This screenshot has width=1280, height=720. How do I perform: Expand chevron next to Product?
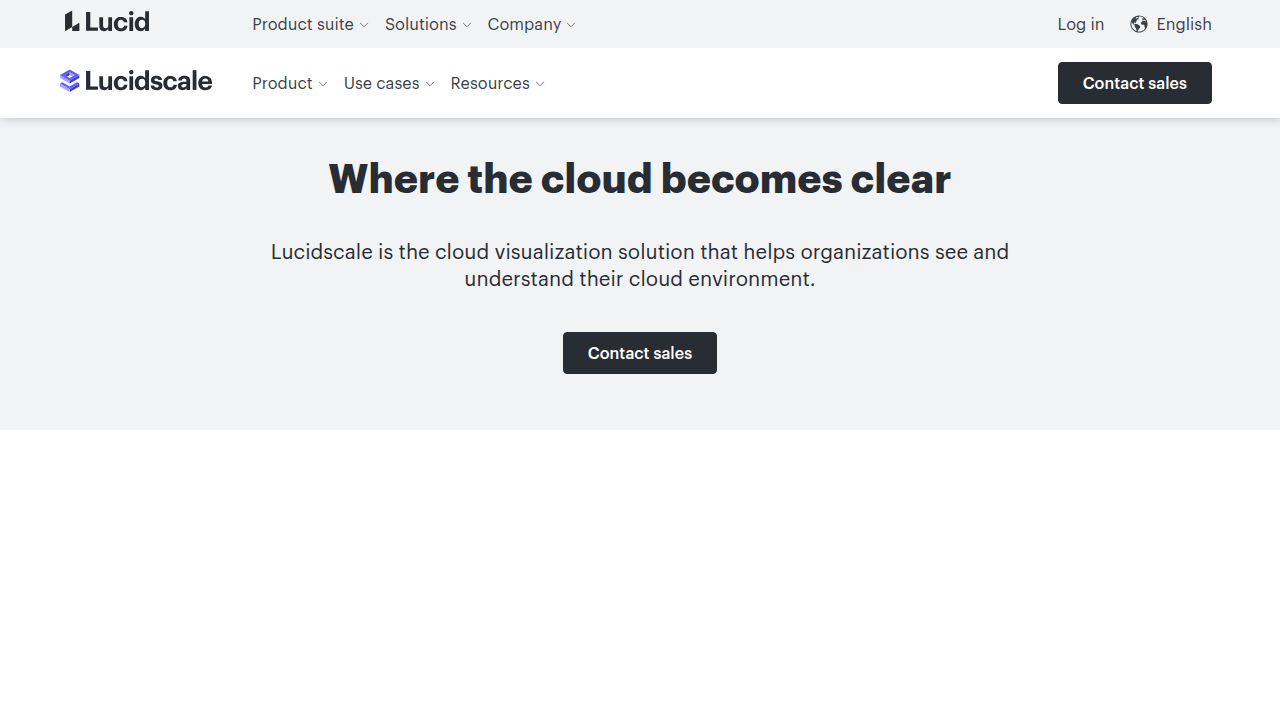click(323, 84)
